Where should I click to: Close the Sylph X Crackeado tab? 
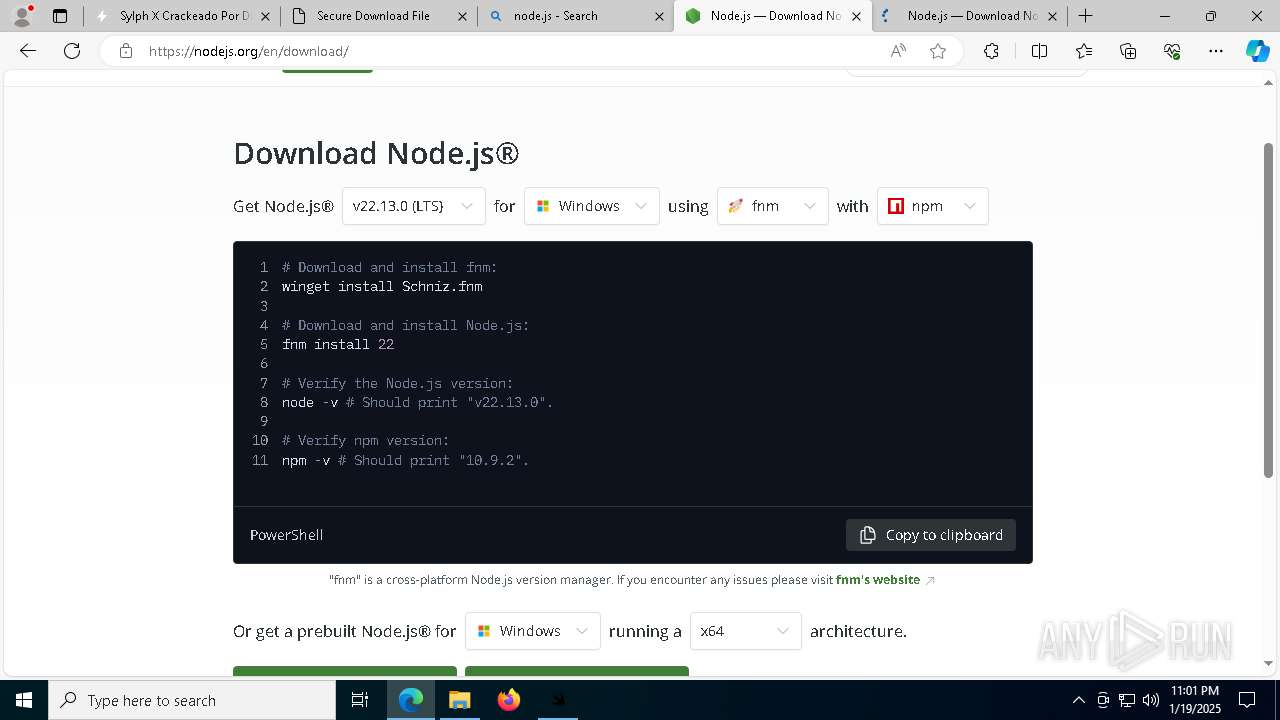tap(265, 16)
